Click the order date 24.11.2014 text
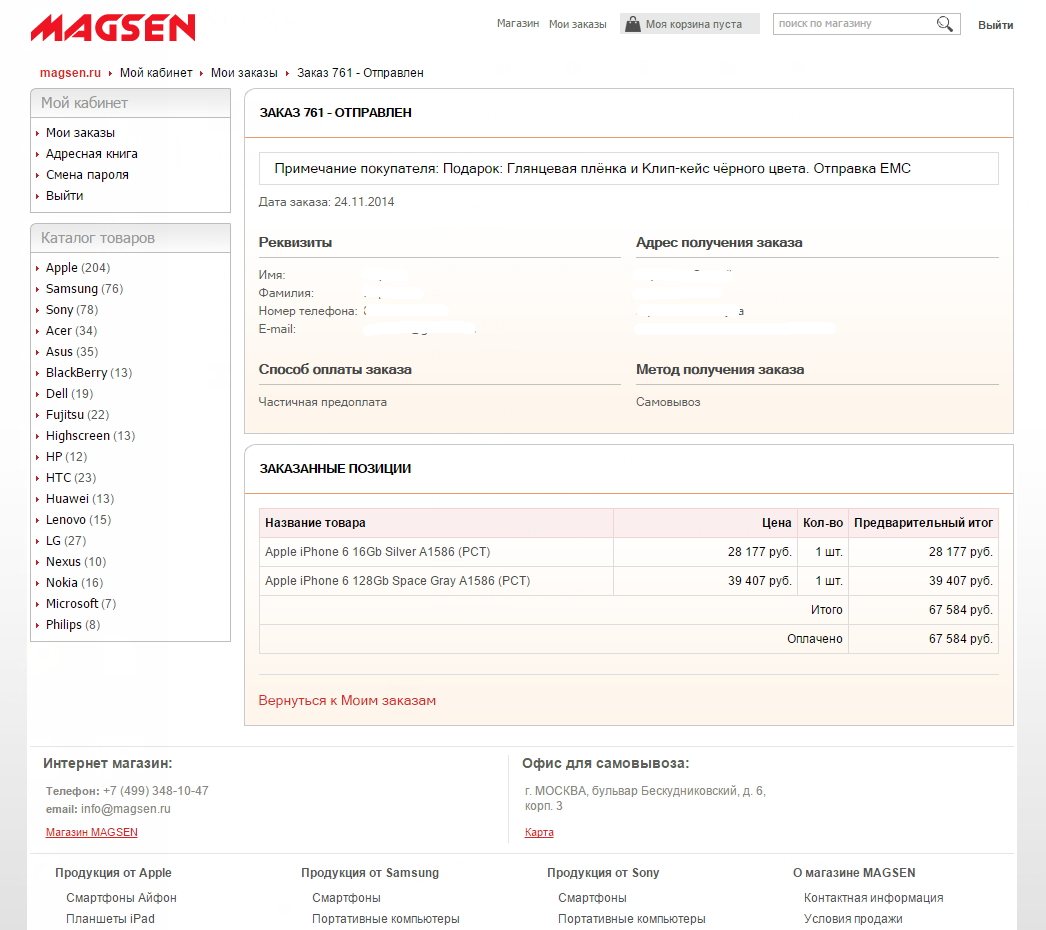This screenshot has width=1046, height=930. pyautogui.click(x=364, y=201)
